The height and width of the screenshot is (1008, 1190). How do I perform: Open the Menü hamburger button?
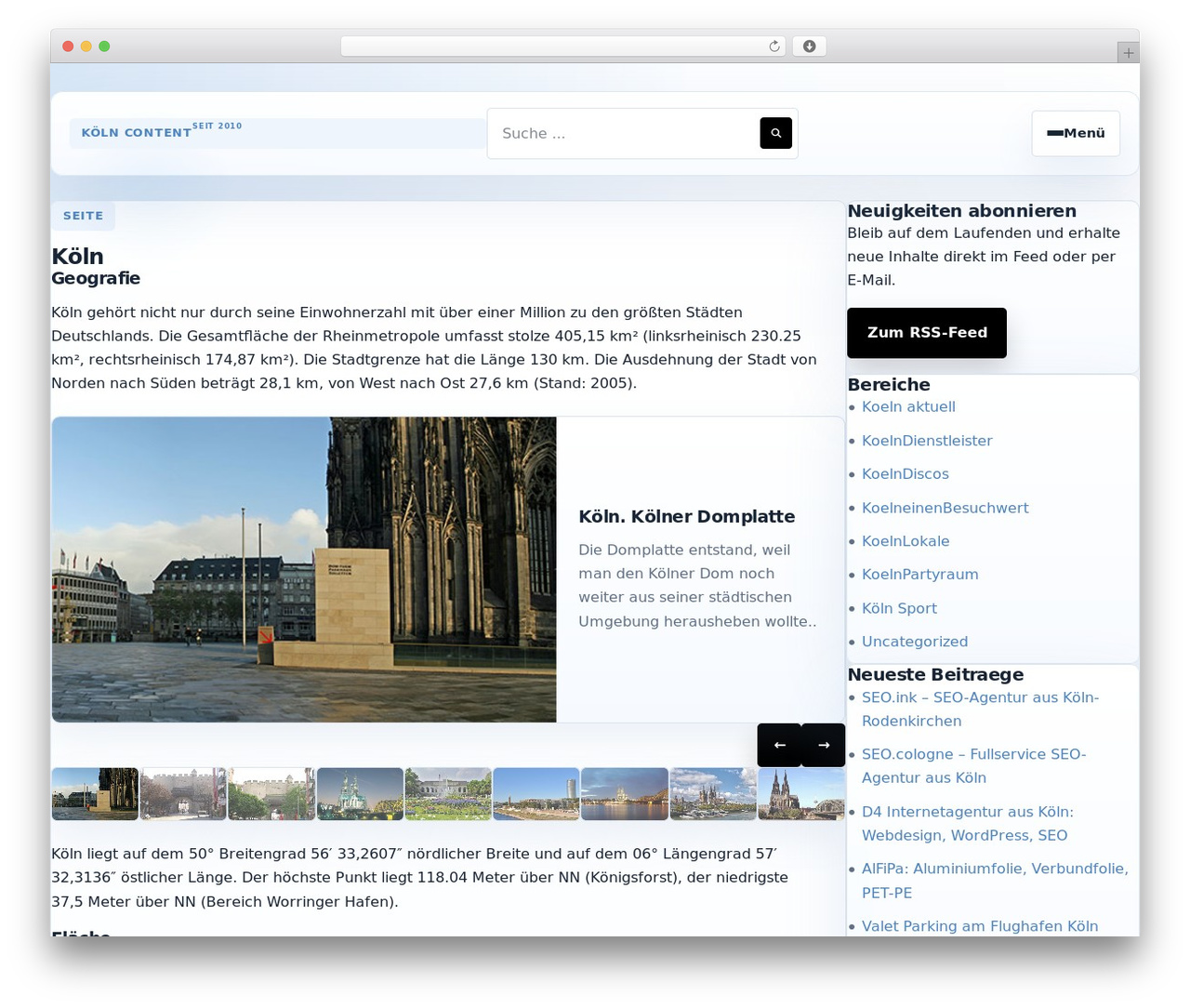1076,133
